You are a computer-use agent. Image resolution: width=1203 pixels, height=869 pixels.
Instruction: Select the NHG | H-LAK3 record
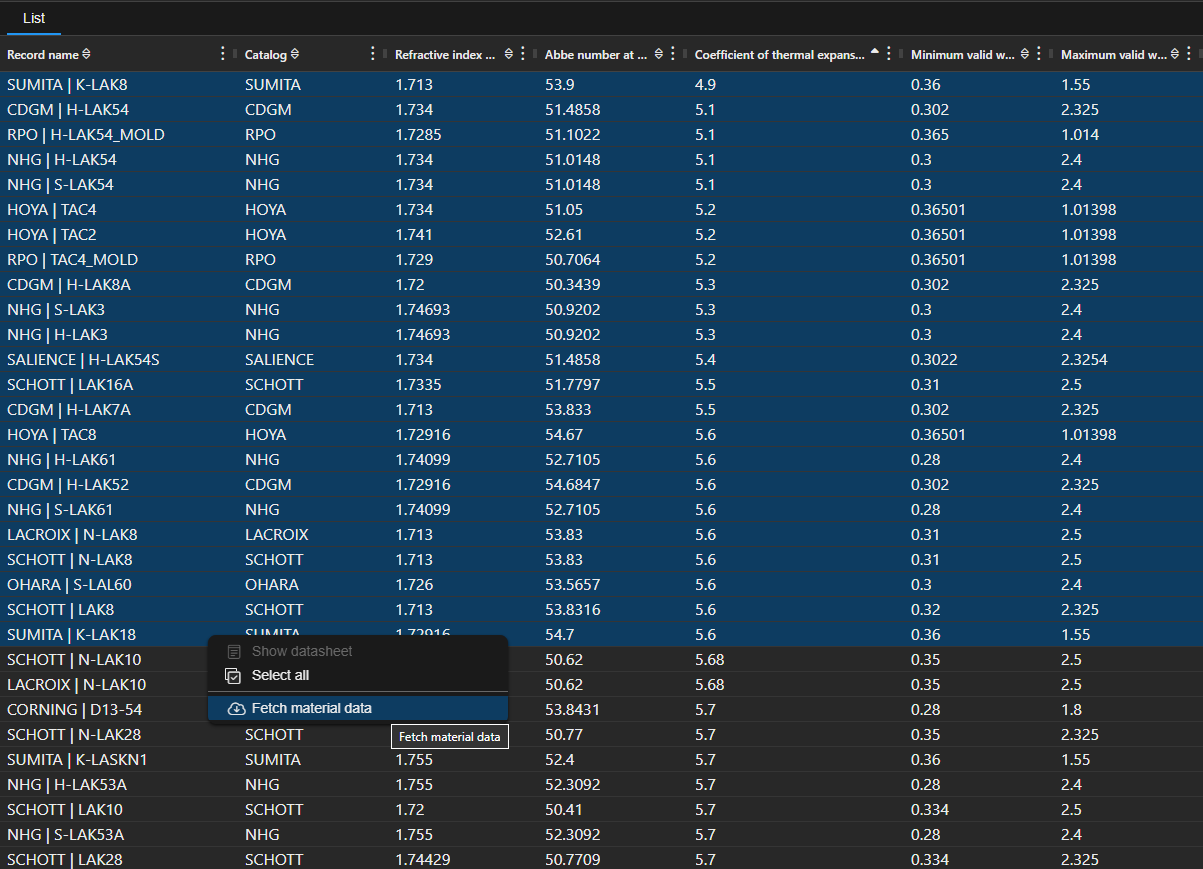(x=601, y=334)
